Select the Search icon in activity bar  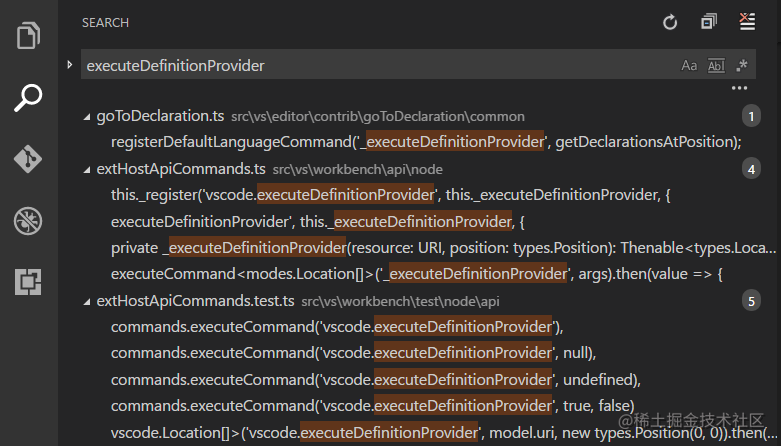(x=28, y=98)
